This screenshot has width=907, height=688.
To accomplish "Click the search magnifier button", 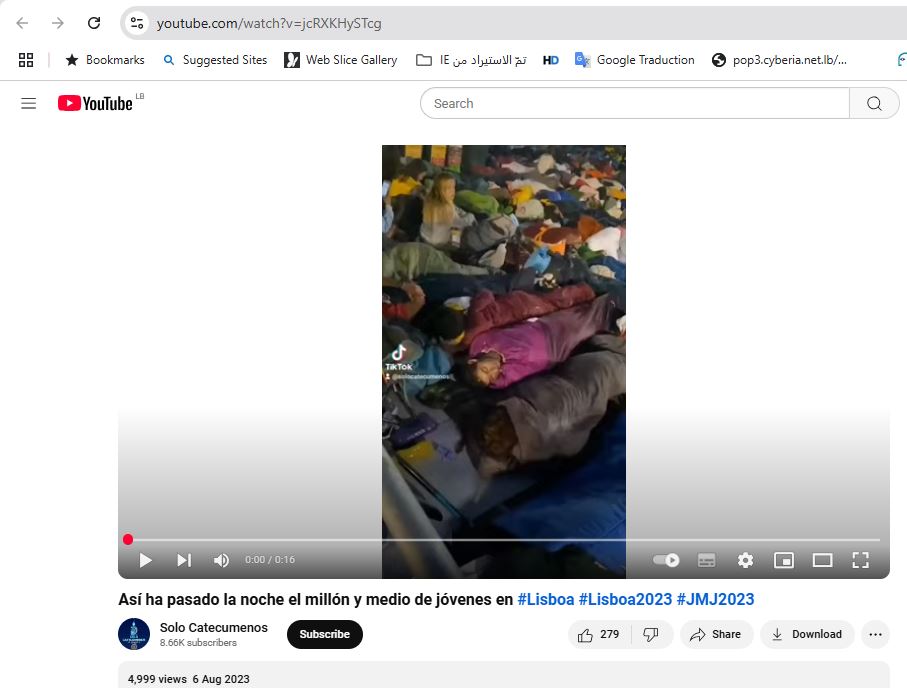I will (x=874, y=103).
